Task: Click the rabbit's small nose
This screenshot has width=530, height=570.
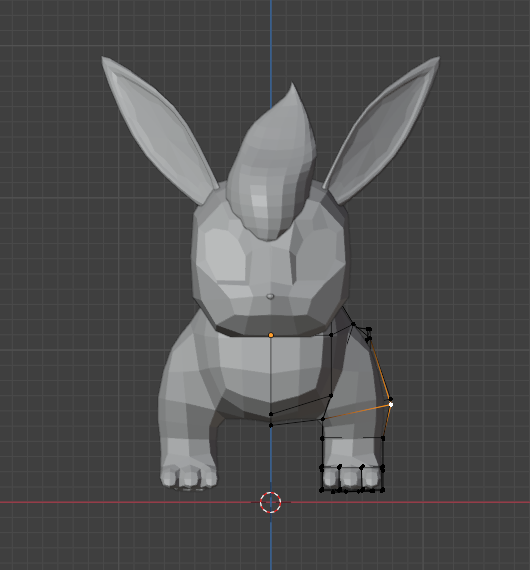Action: (270, 297)
